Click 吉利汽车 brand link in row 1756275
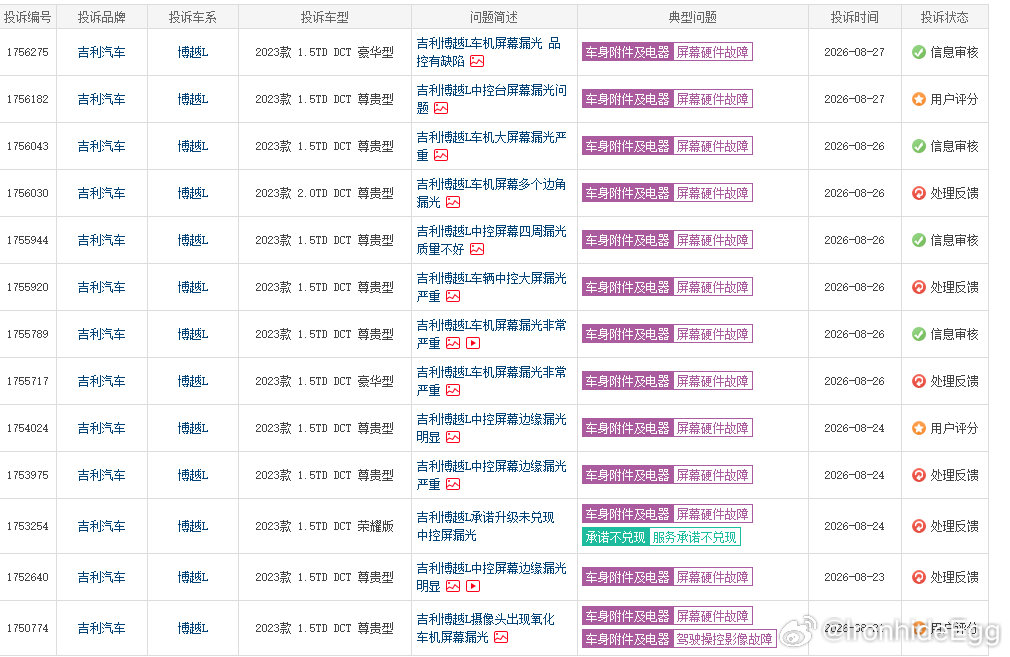The width and height of the screenshot is (1010, 657). pos(102,52)
